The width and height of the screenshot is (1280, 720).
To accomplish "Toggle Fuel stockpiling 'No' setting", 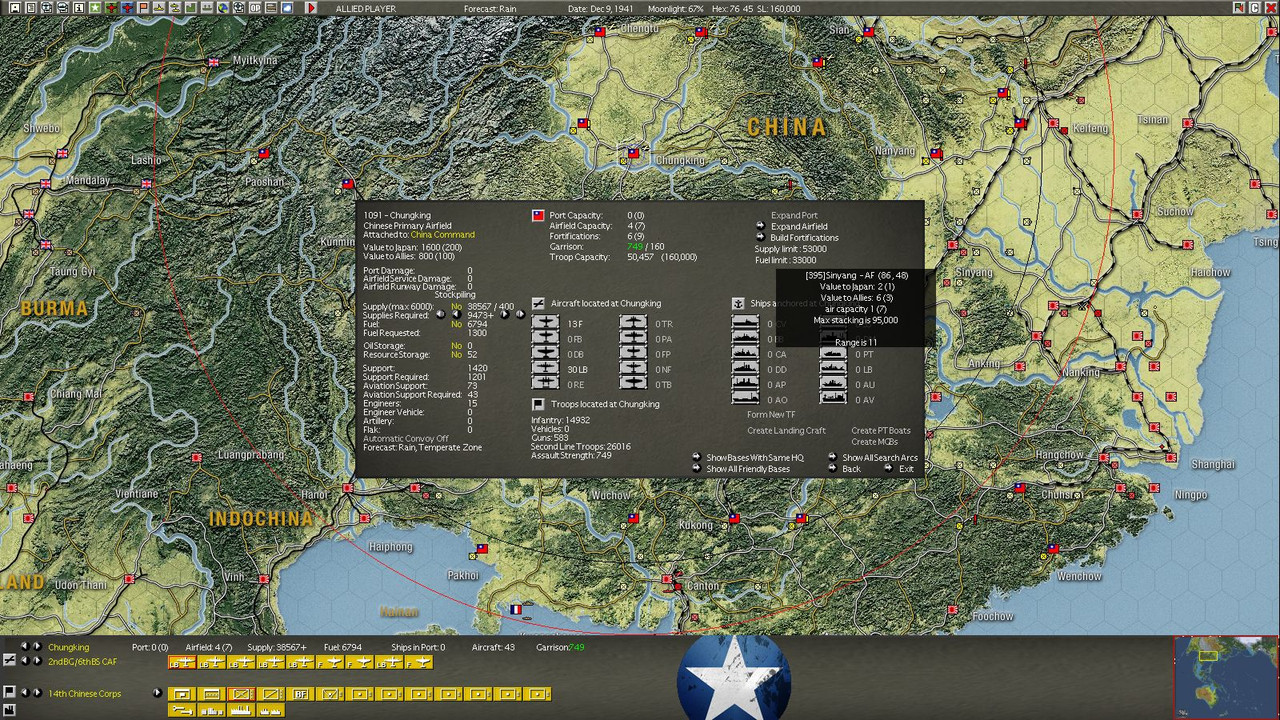I will click(456, 324).
